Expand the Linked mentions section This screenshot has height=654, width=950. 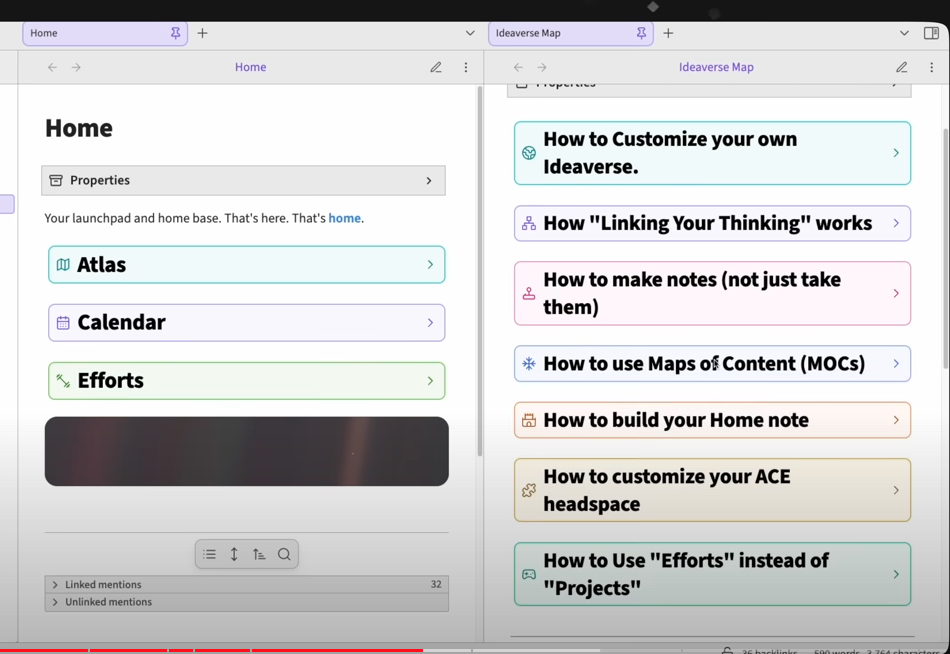tap(55, 584)
